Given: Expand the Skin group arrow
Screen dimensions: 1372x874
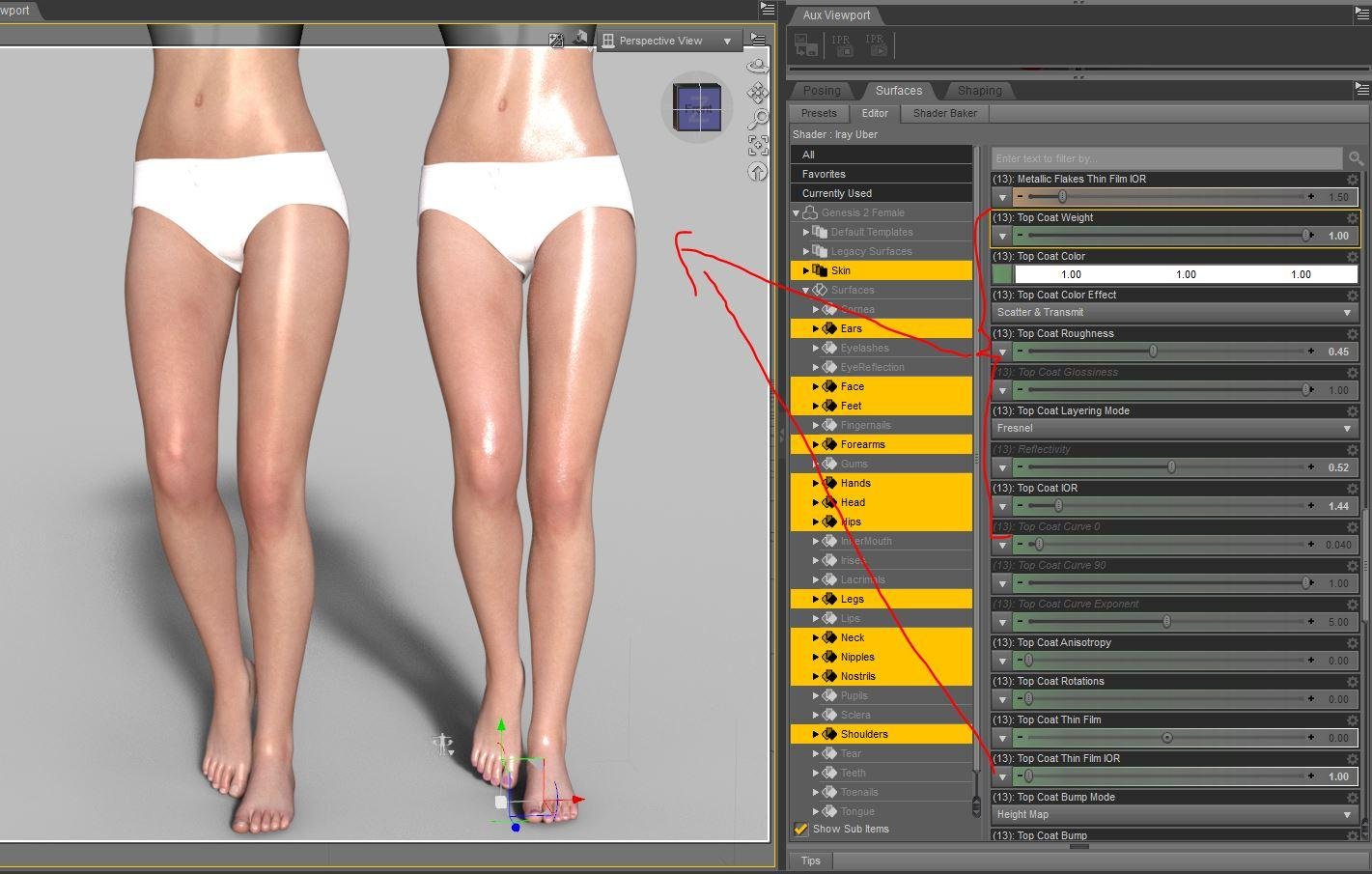Looking at the screenshot, I should point(806,270).
